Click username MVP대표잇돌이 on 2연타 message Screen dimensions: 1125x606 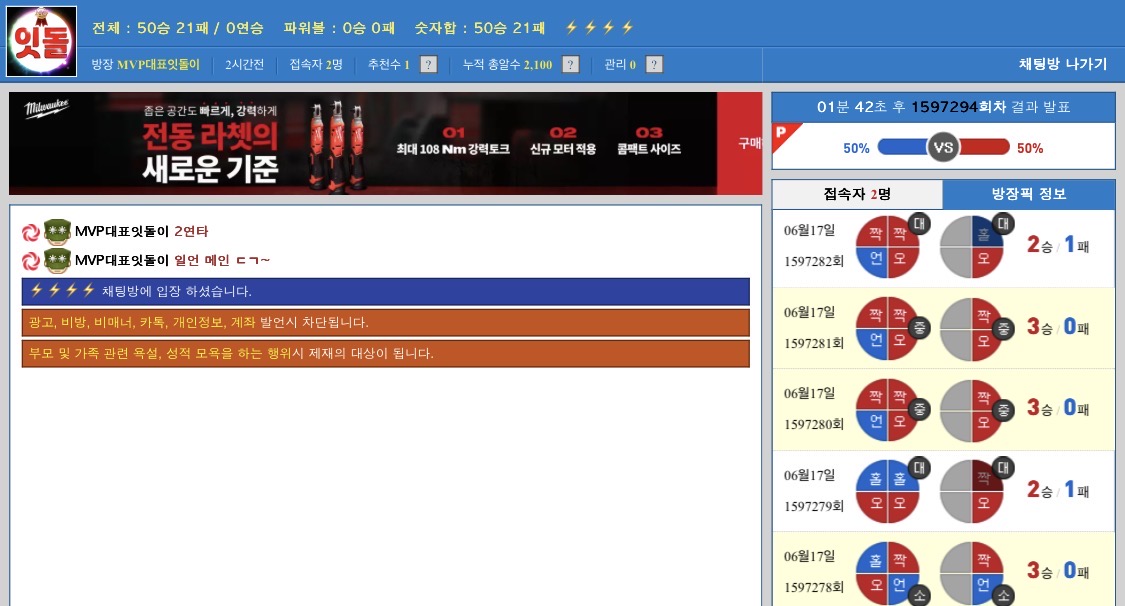point(122,232)
